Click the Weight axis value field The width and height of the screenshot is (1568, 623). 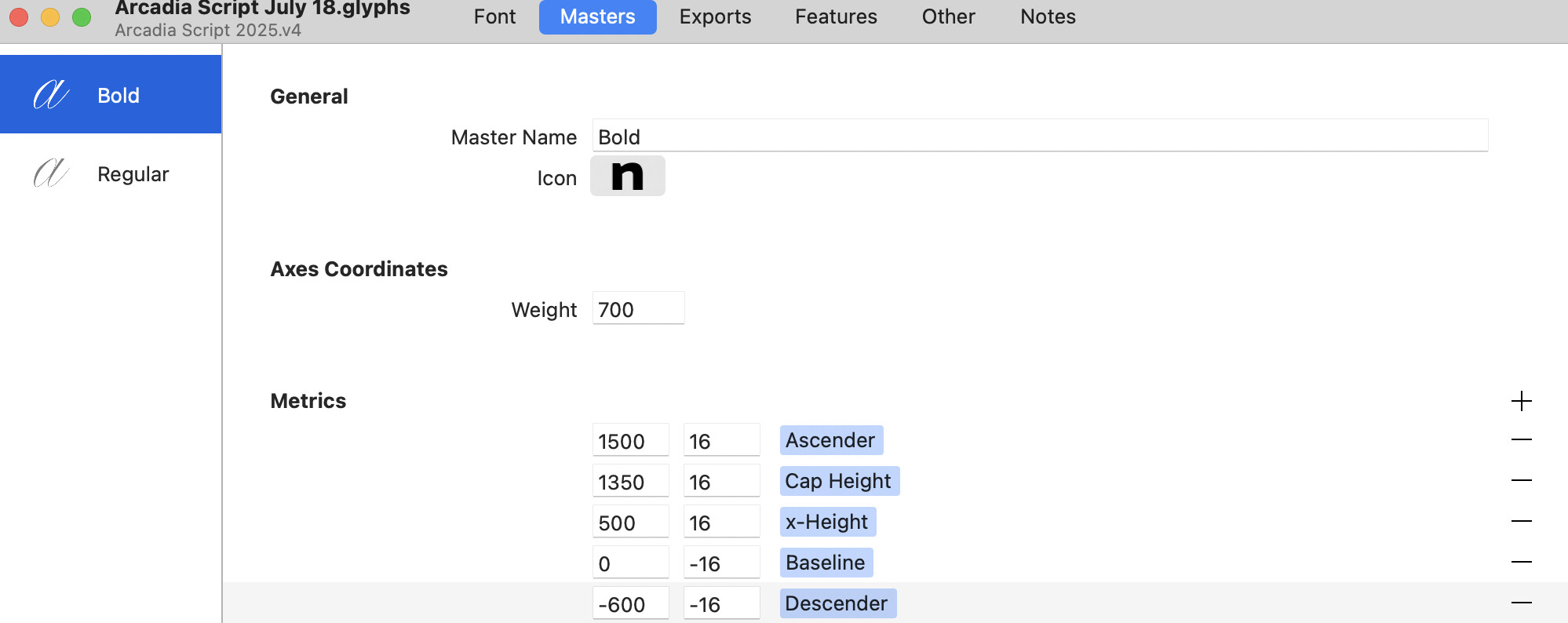pyautogui.click(x=637, y=308)
